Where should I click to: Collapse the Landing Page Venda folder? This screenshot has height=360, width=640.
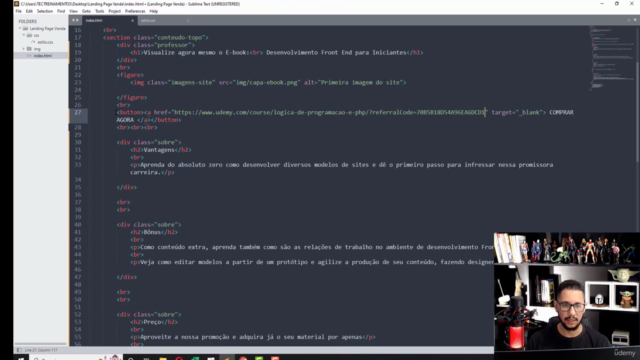tap(20, 29)
